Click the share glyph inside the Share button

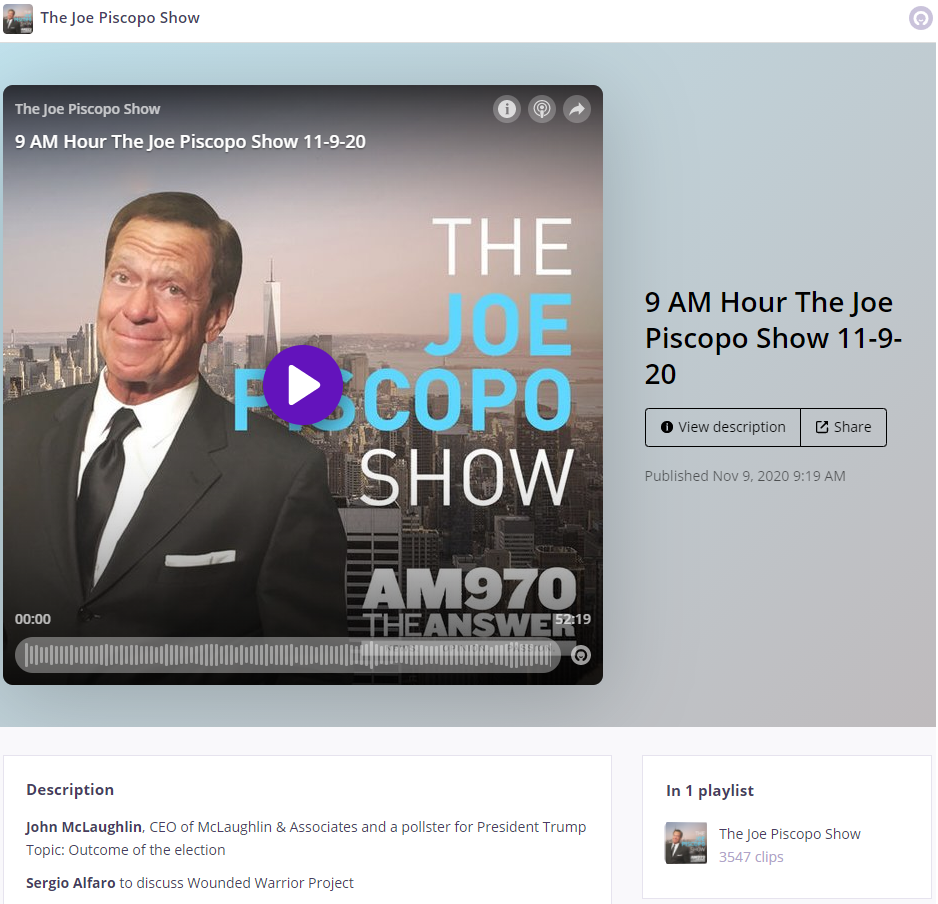(822, 427)
